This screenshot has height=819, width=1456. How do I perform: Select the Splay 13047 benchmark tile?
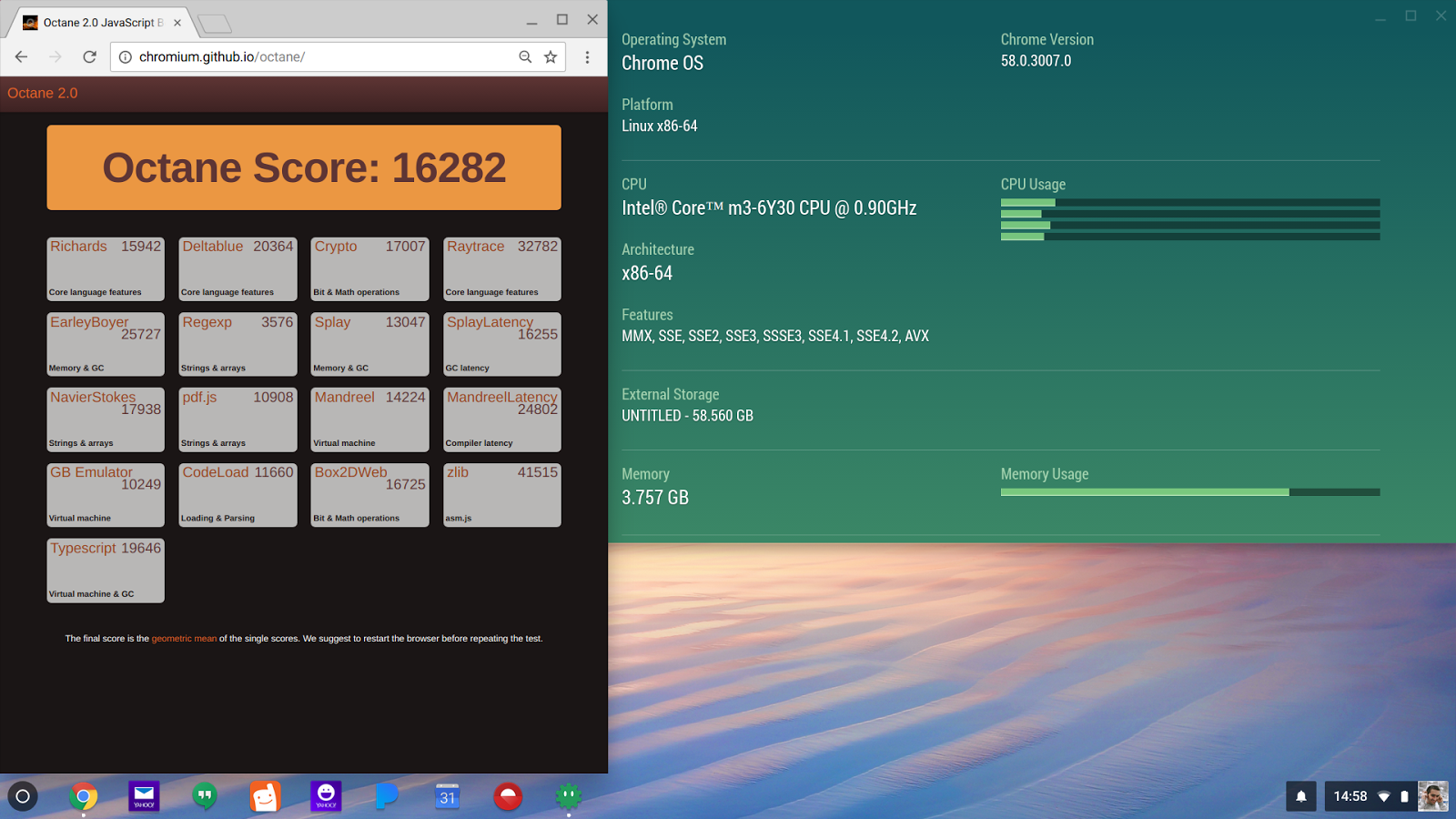point(369,345)
